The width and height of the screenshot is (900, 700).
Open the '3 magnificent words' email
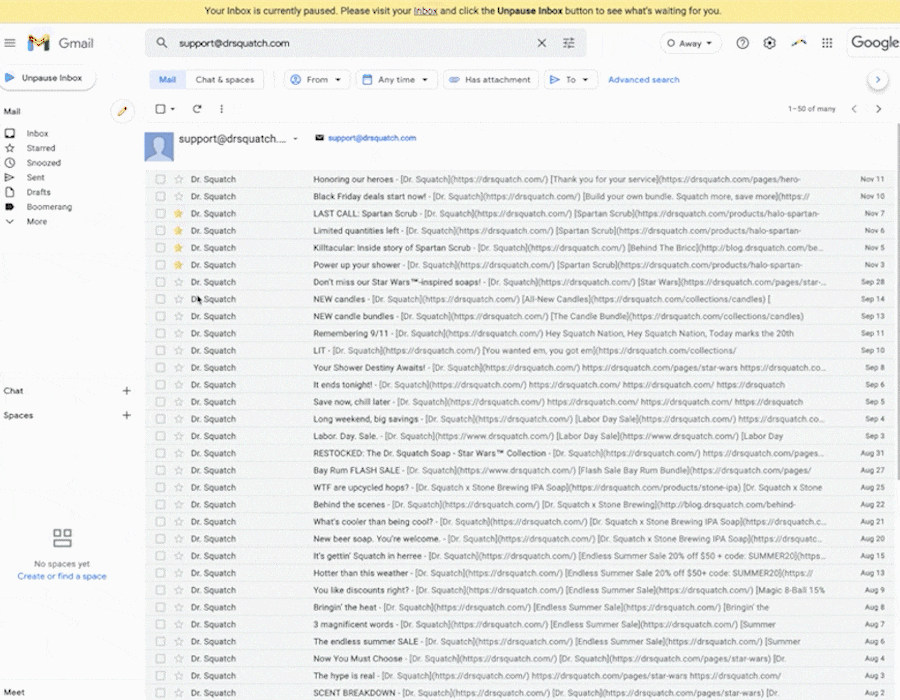click(x=519, y=624)
